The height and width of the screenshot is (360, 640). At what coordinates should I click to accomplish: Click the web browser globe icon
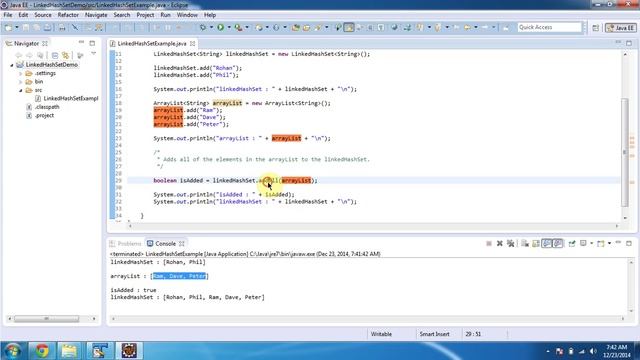394,27
